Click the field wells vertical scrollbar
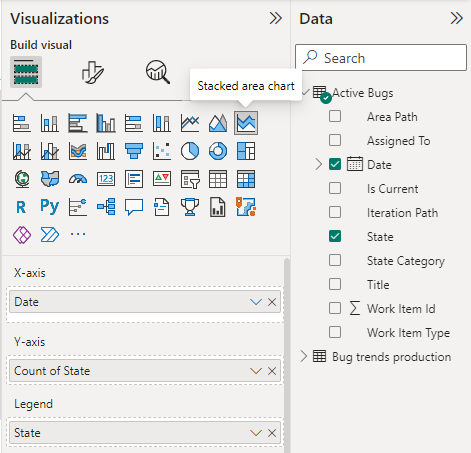 287,355
